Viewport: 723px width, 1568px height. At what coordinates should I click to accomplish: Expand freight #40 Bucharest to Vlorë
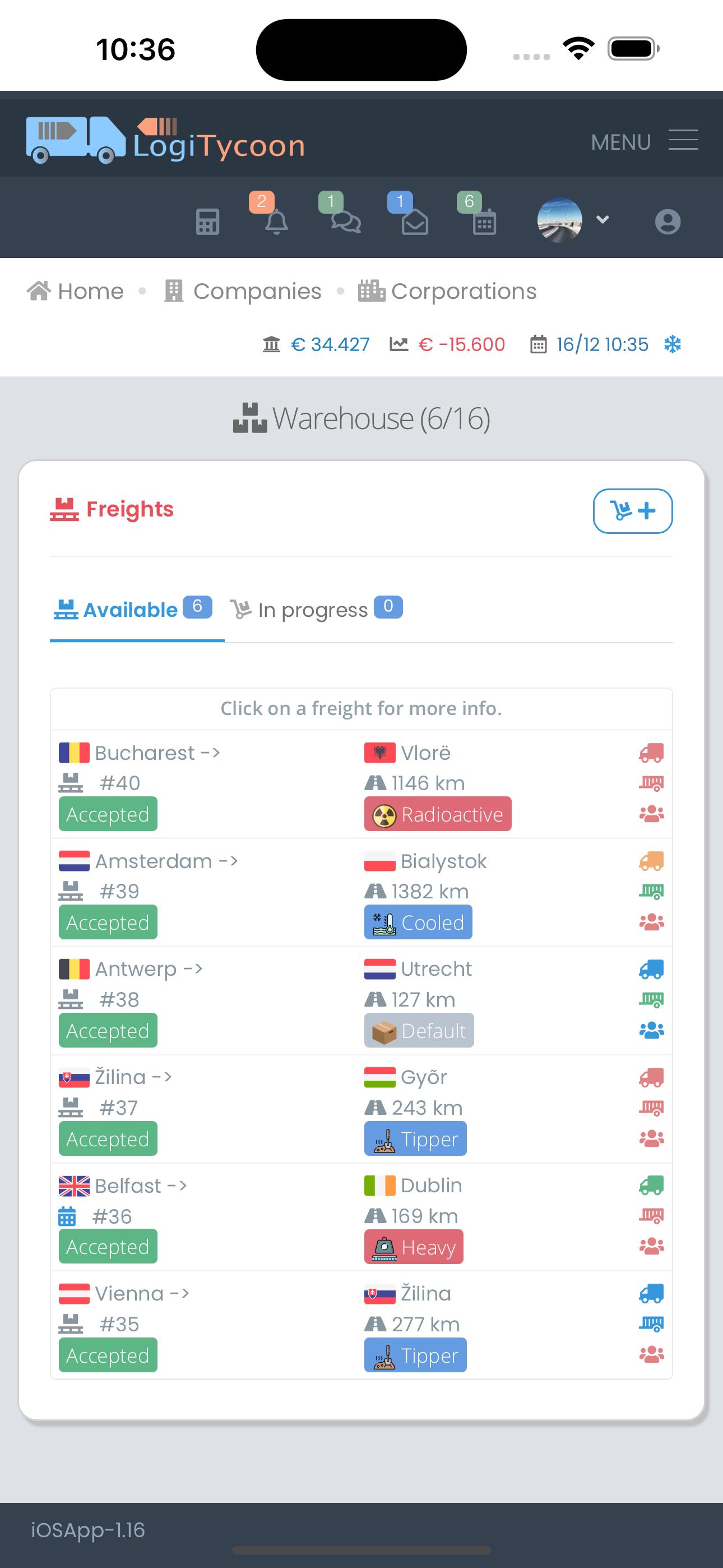pos(361,784)
